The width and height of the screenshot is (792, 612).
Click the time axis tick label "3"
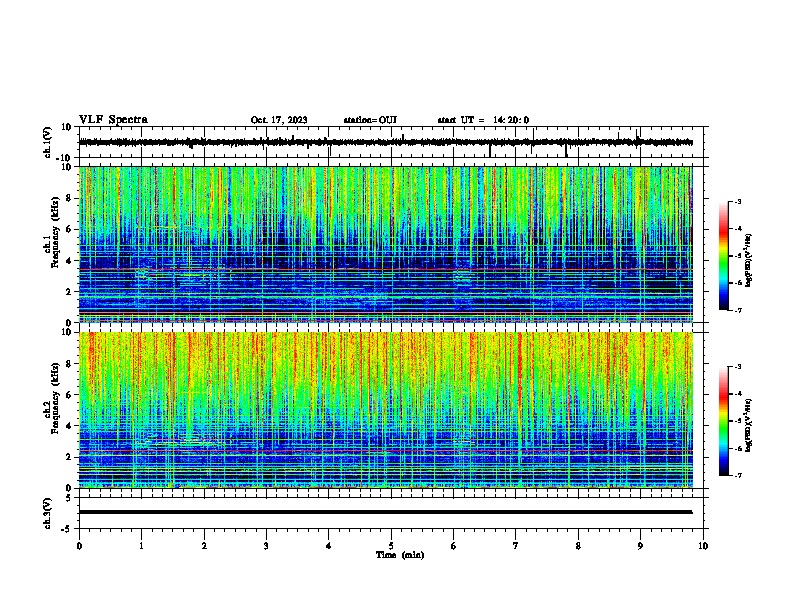[266, 546]
